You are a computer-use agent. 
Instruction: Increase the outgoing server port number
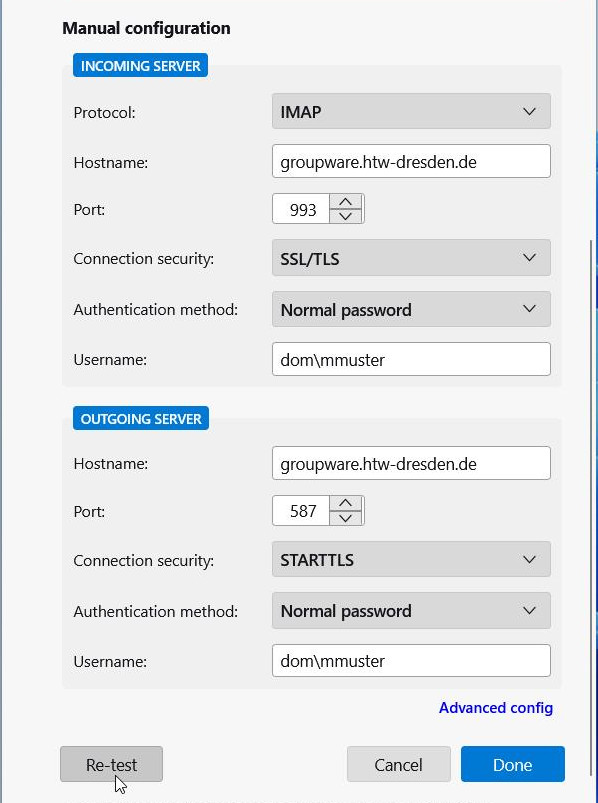tap(346, 503)
